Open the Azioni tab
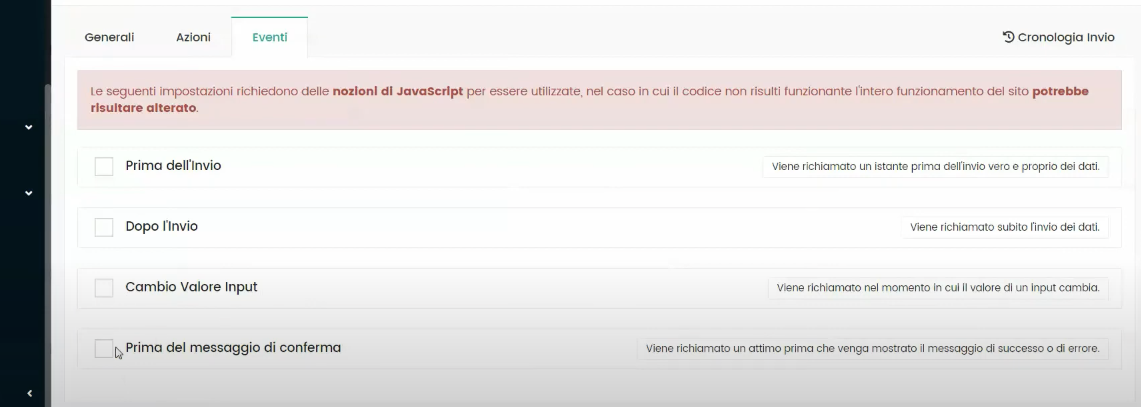 tap(193, 37)
